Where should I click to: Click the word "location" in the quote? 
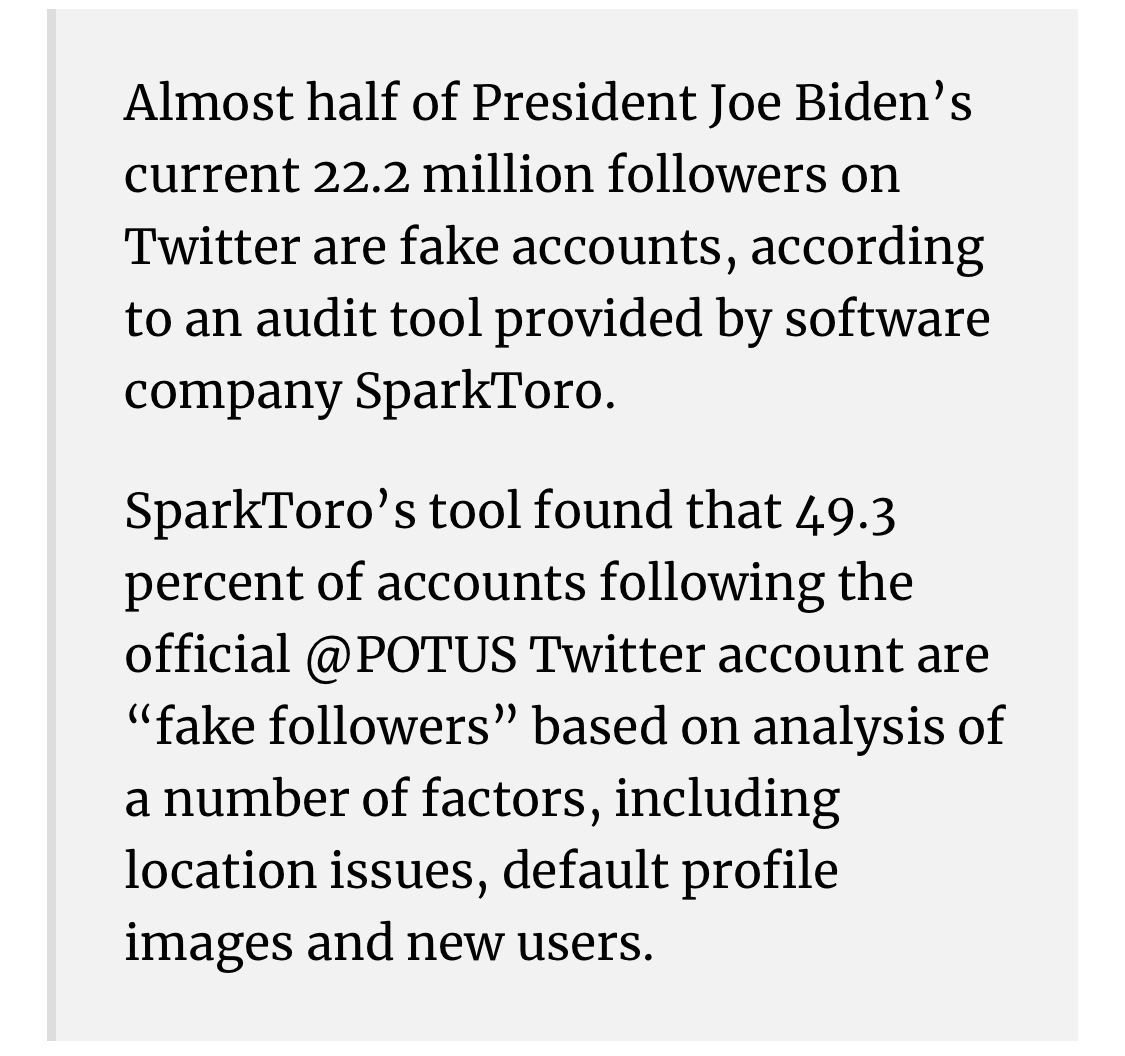(x=221, y=869)
